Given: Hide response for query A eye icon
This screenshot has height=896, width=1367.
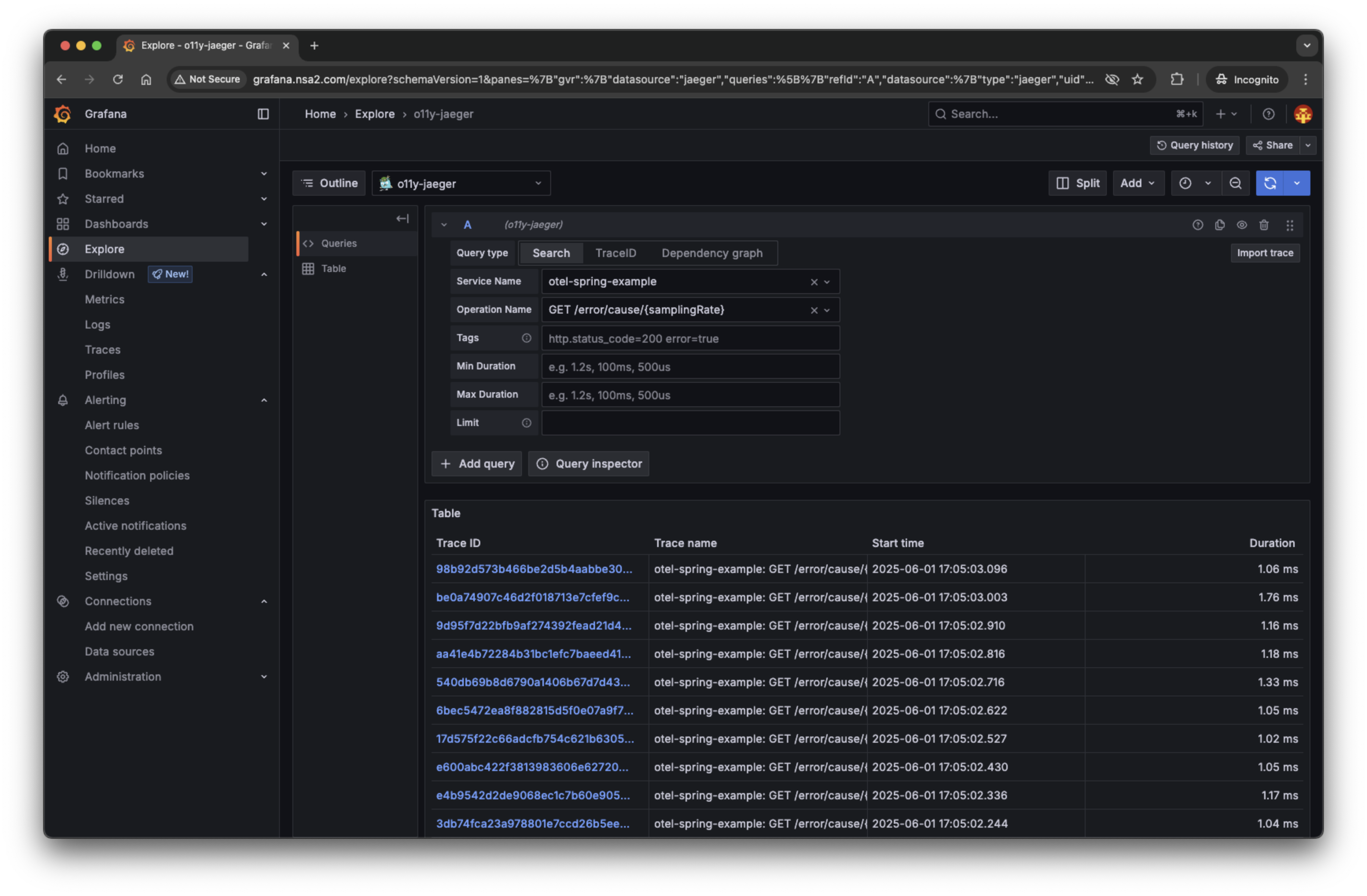Looking at the screenshot, I should pos(1242,224).
